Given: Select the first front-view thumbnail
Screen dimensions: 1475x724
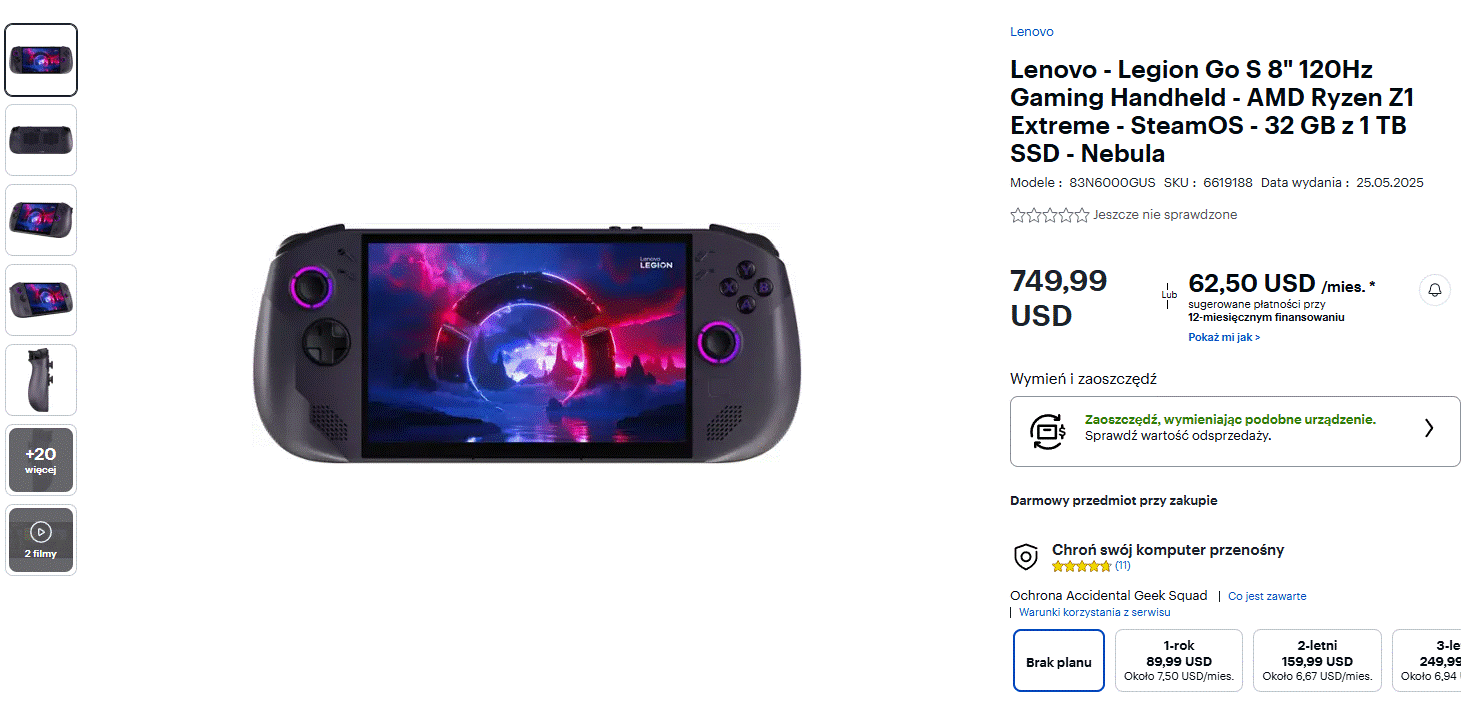Looking at the screenshot, I should (x=41, y=60).
